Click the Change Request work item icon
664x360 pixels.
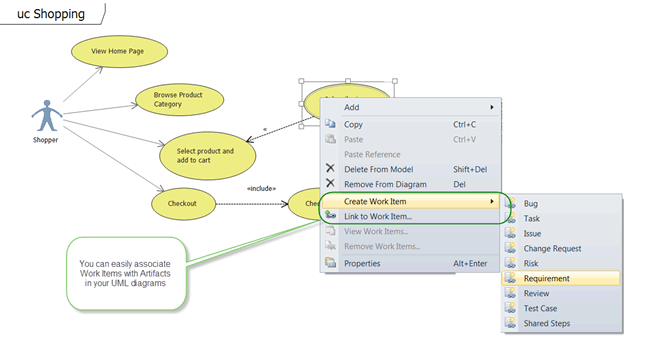point(510,248)
